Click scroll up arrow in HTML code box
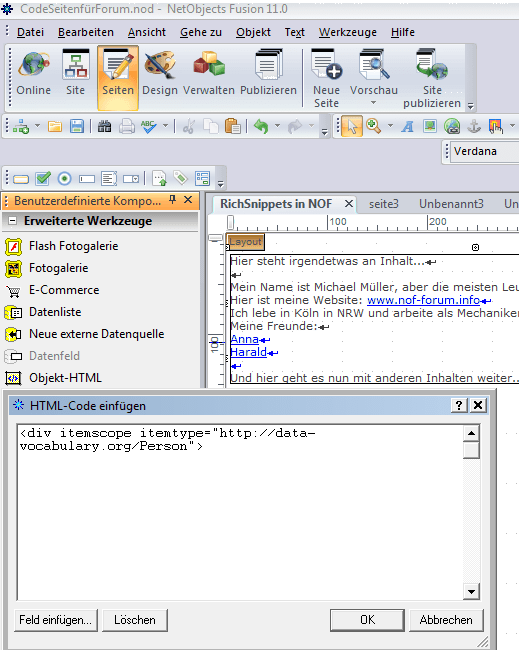 tap(471, 434)
